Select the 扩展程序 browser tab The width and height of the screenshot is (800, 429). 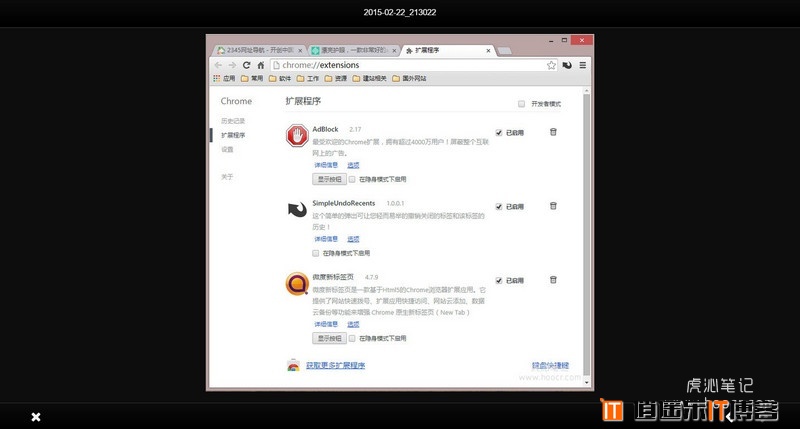point(448,51)
